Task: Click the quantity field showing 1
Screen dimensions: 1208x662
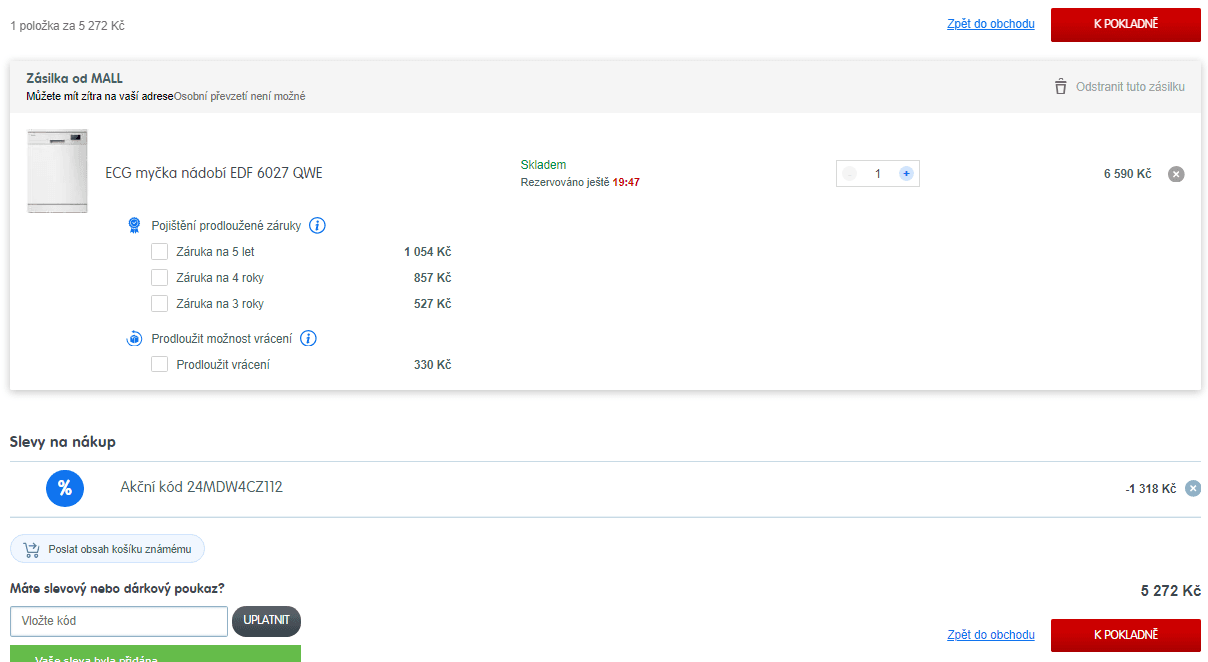Action: pos(878,174)
